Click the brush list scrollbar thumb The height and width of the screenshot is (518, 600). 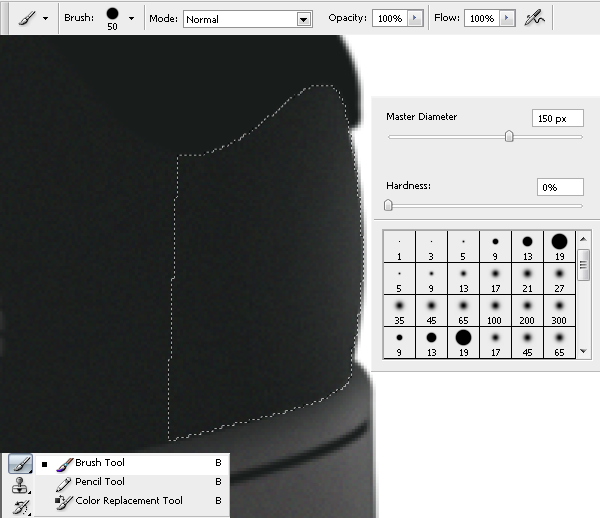584,265
